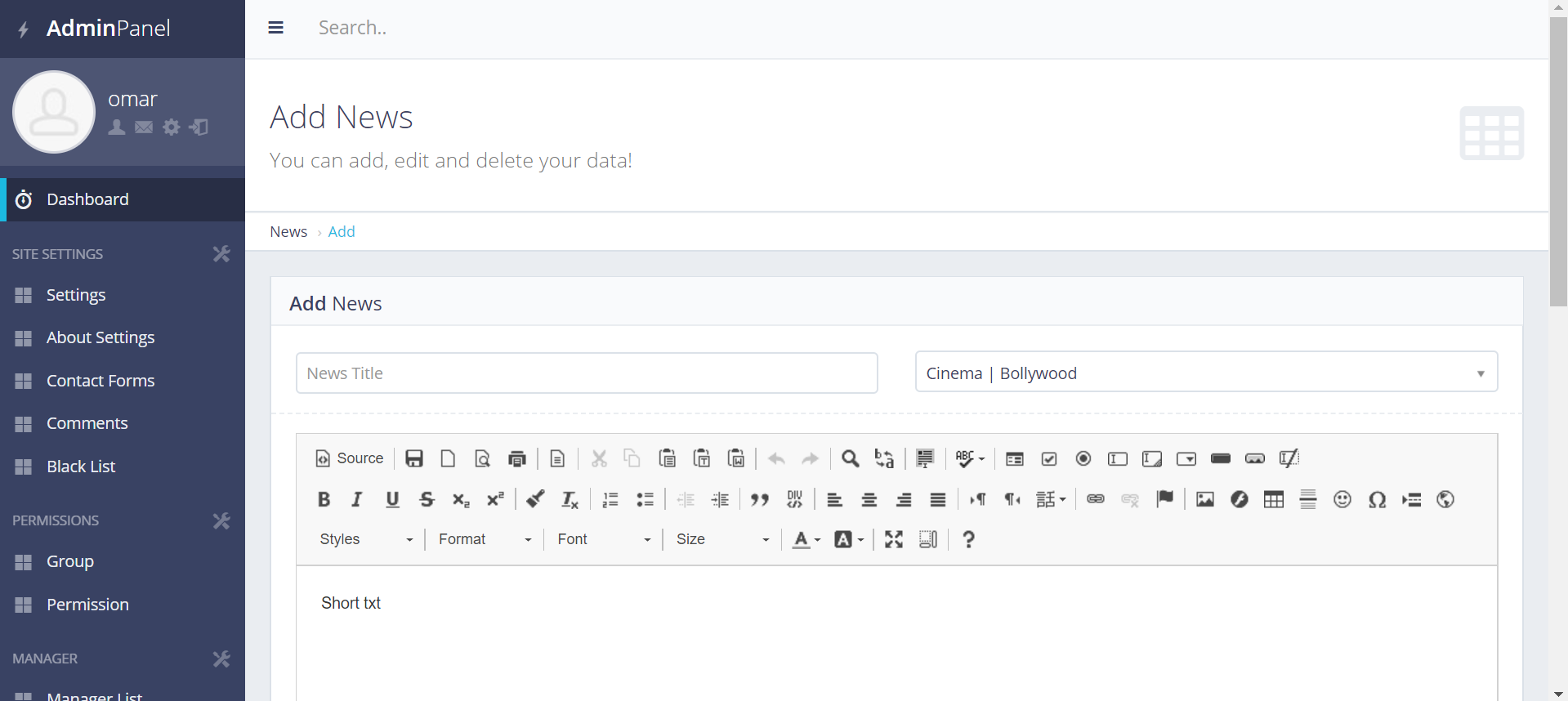The image size is (1568, 701).
Task: Click Paste as plain text icon
Action: pyautogui.click(x=701, y=458)
